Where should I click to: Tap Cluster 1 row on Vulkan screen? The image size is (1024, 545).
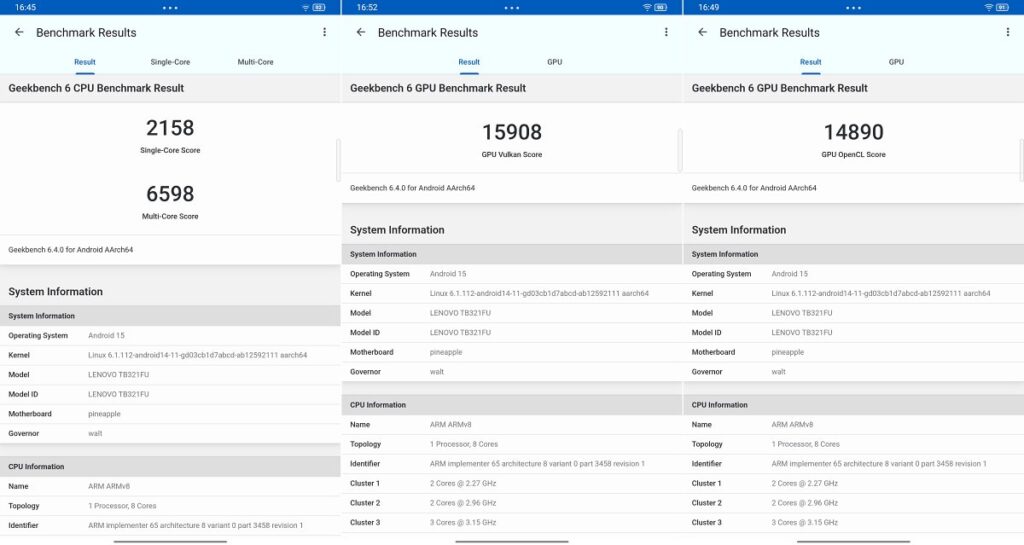pos(512,484)
